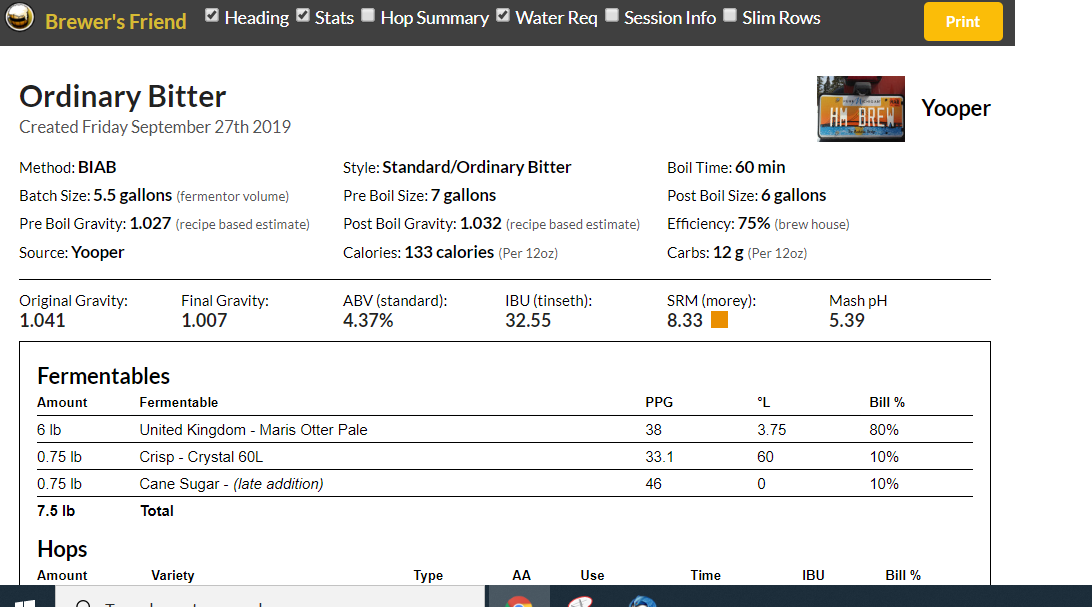Click the Brewer's Friend beer mug logo

click(22, 20)
